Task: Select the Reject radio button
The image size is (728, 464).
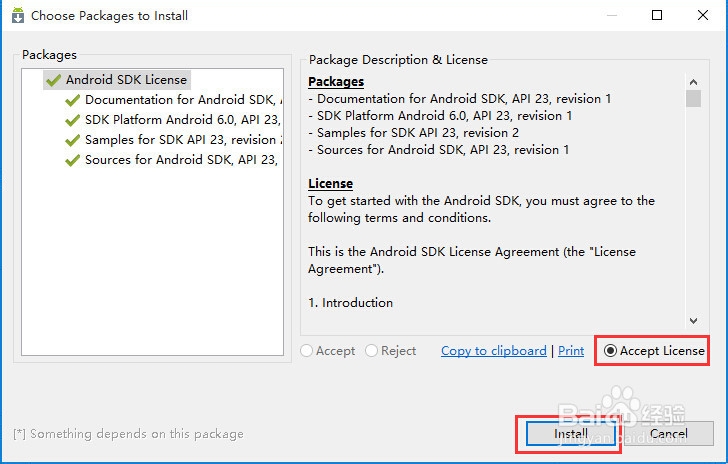Action: click(372, 351)
